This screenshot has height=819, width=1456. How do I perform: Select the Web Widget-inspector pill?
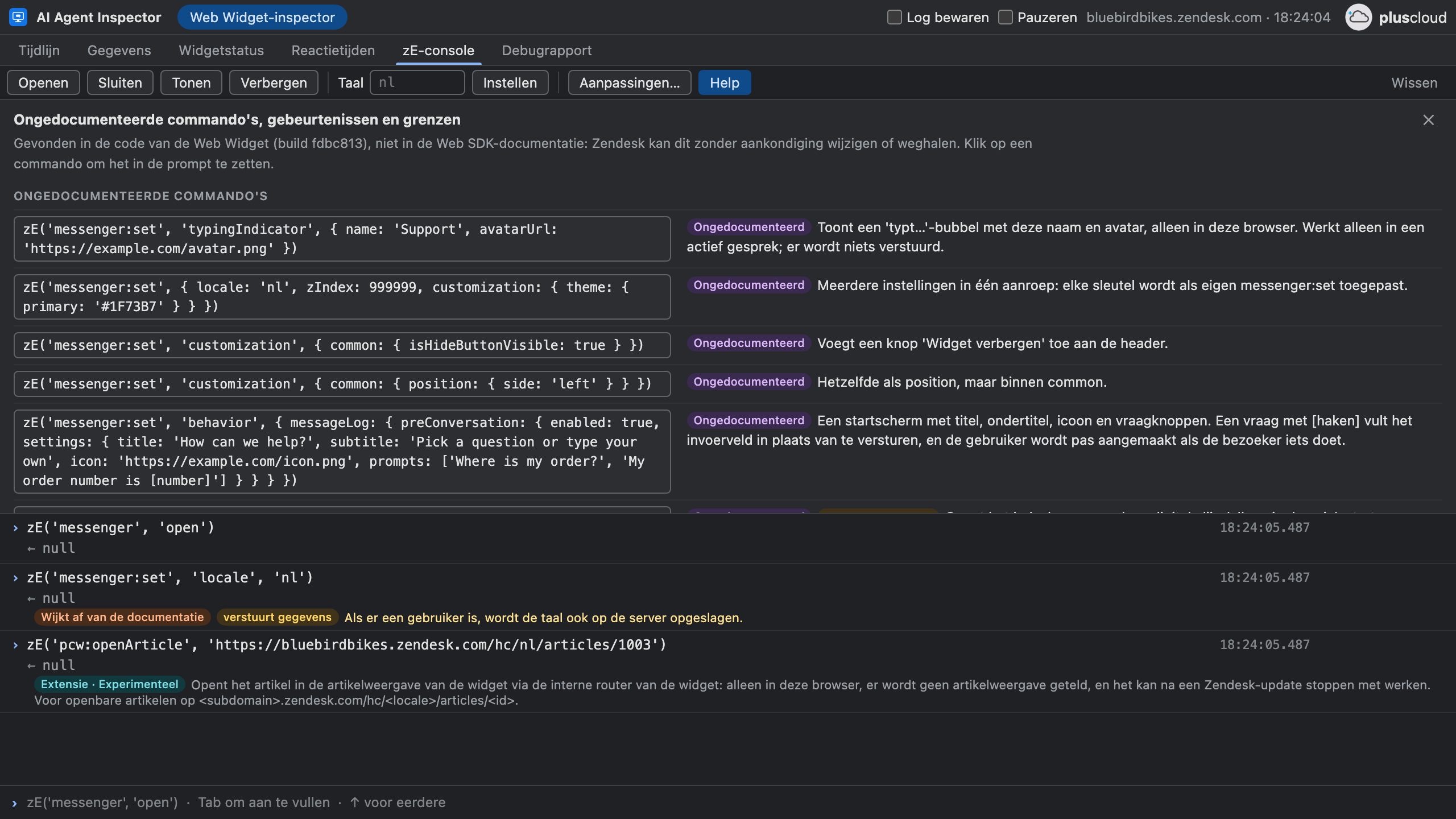[x=262, y=17]
